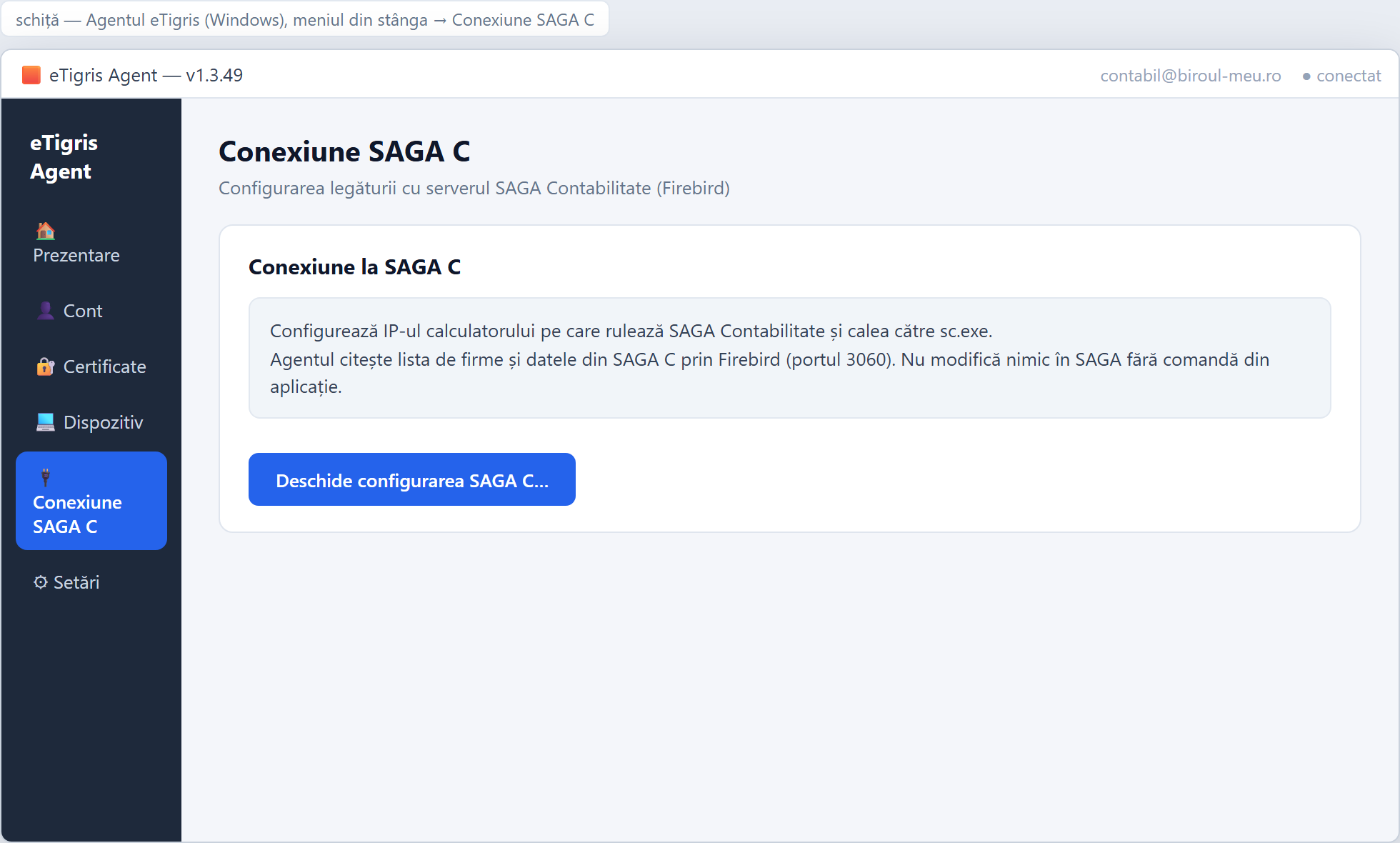The height and width of the screenshot is (843, 1400).
Task: Click the padlock icon beside Certificate
Action: (45, 366)
